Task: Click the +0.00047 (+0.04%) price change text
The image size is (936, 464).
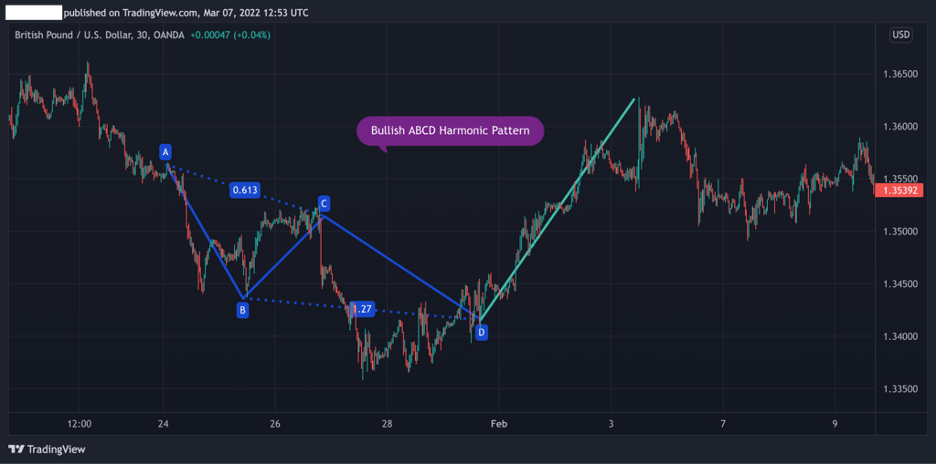Action: (230, 35)
